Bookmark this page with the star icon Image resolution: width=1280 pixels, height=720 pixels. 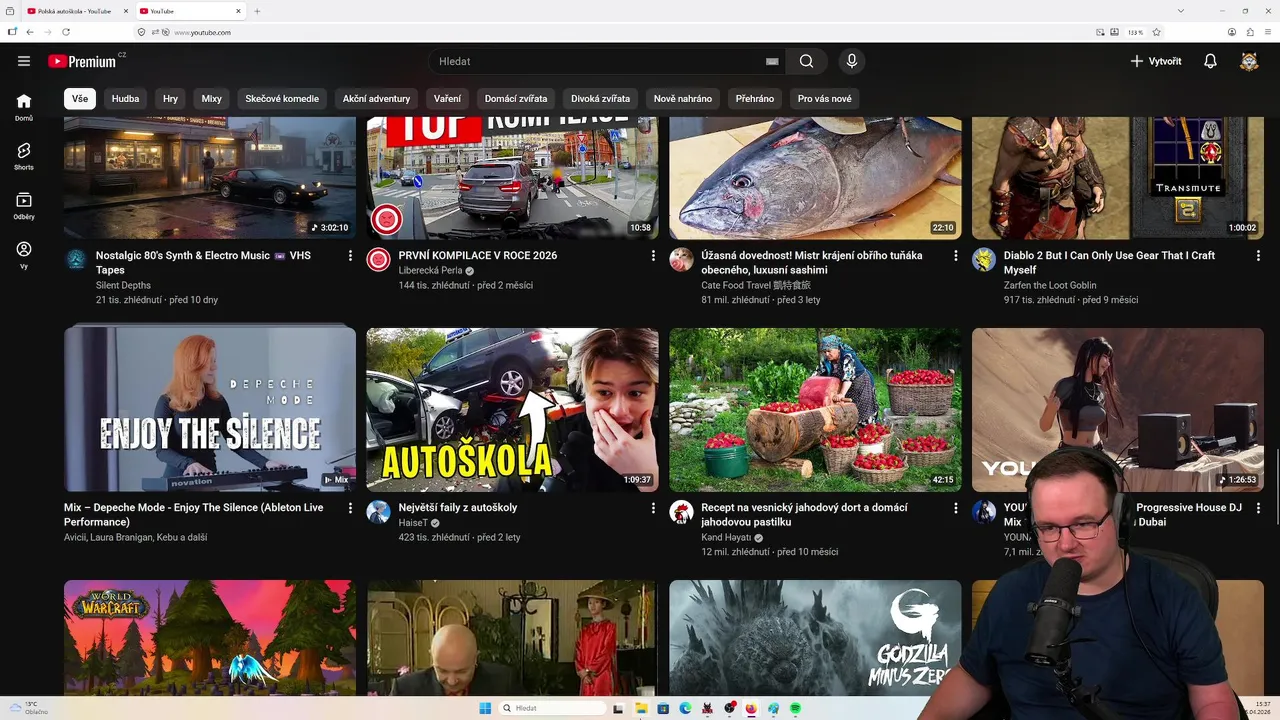pos(1157,32)
